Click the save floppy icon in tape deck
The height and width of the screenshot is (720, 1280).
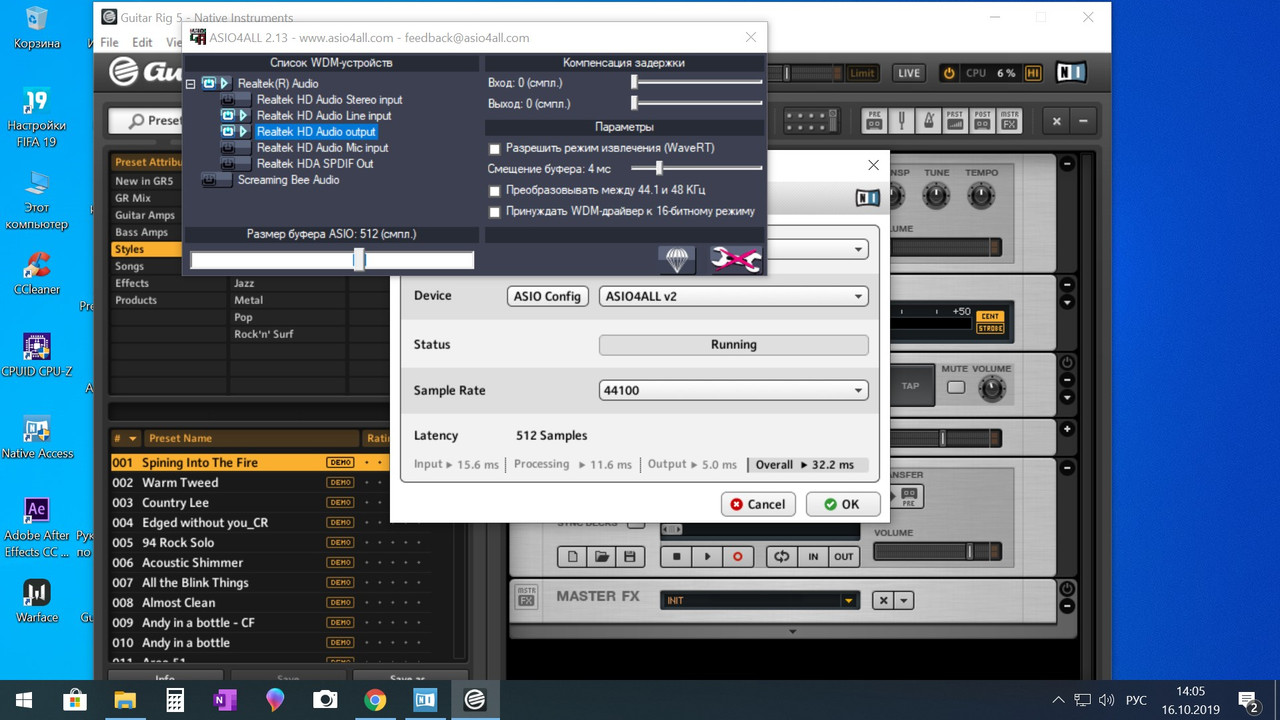629,557
